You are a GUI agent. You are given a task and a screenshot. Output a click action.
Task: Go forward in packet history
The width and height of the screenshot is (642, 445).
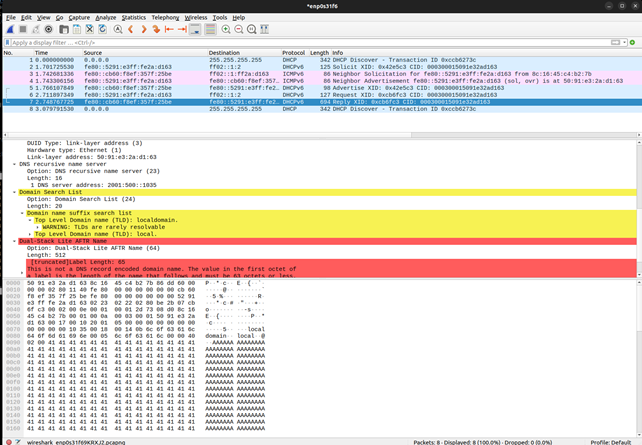(144, 29)
